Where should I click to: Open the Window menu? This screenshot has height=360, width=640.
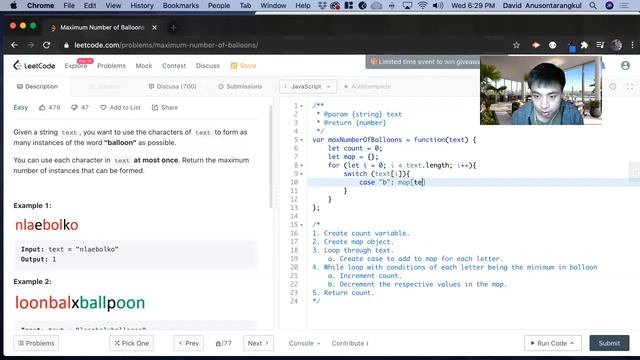273,5
